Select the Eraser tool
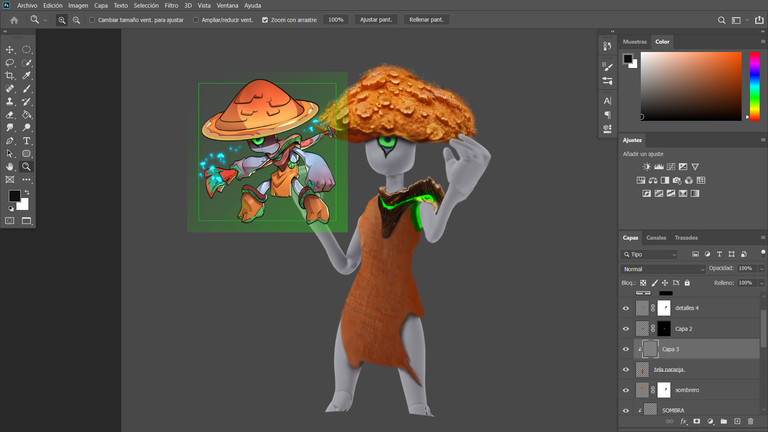This screenshot has width=768, height=432. (9, 115)
